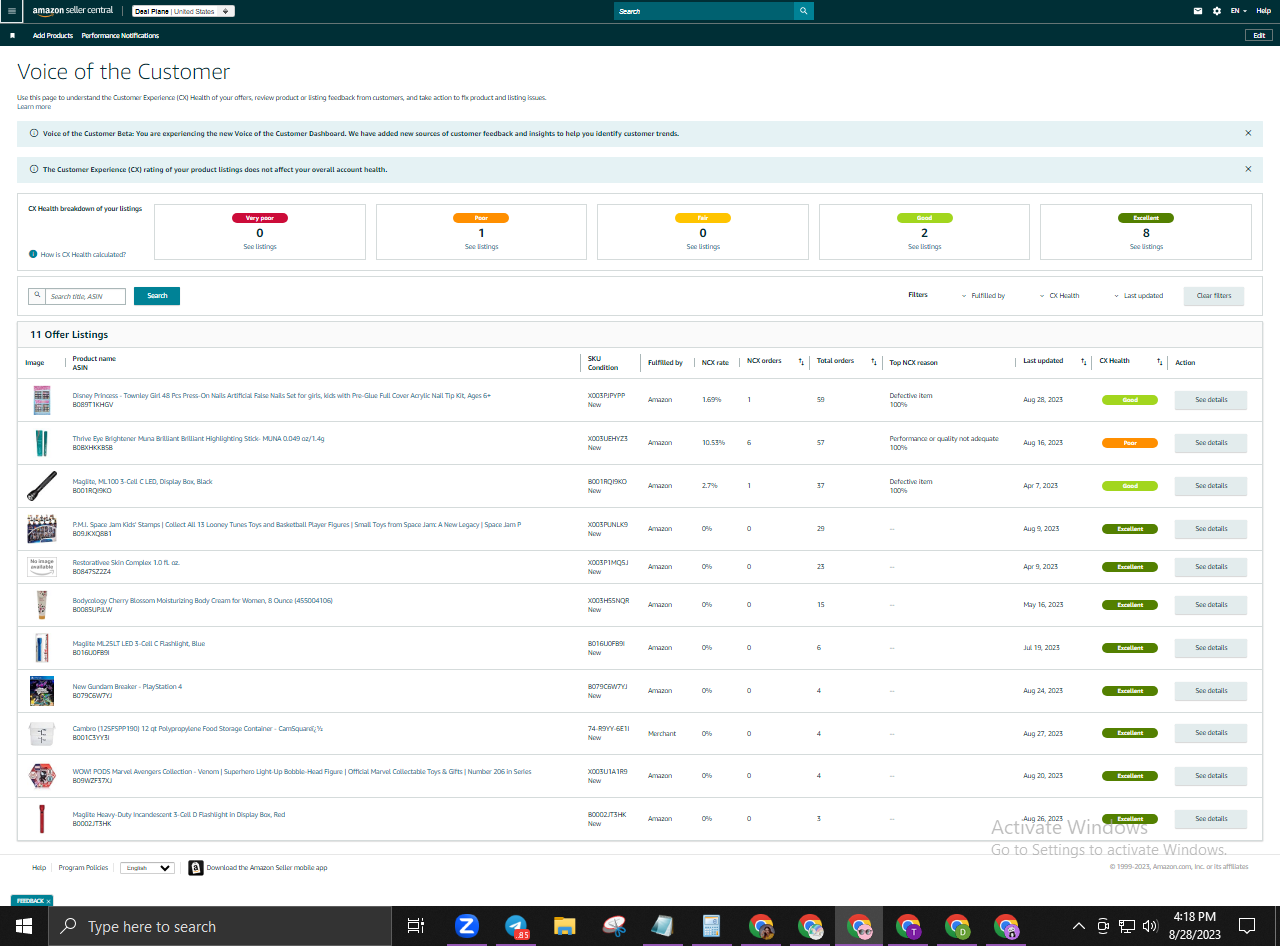Sort by NCX orders column arrows
The height and width of the screenshot is (946, 1280).
[x=800, y=361]
